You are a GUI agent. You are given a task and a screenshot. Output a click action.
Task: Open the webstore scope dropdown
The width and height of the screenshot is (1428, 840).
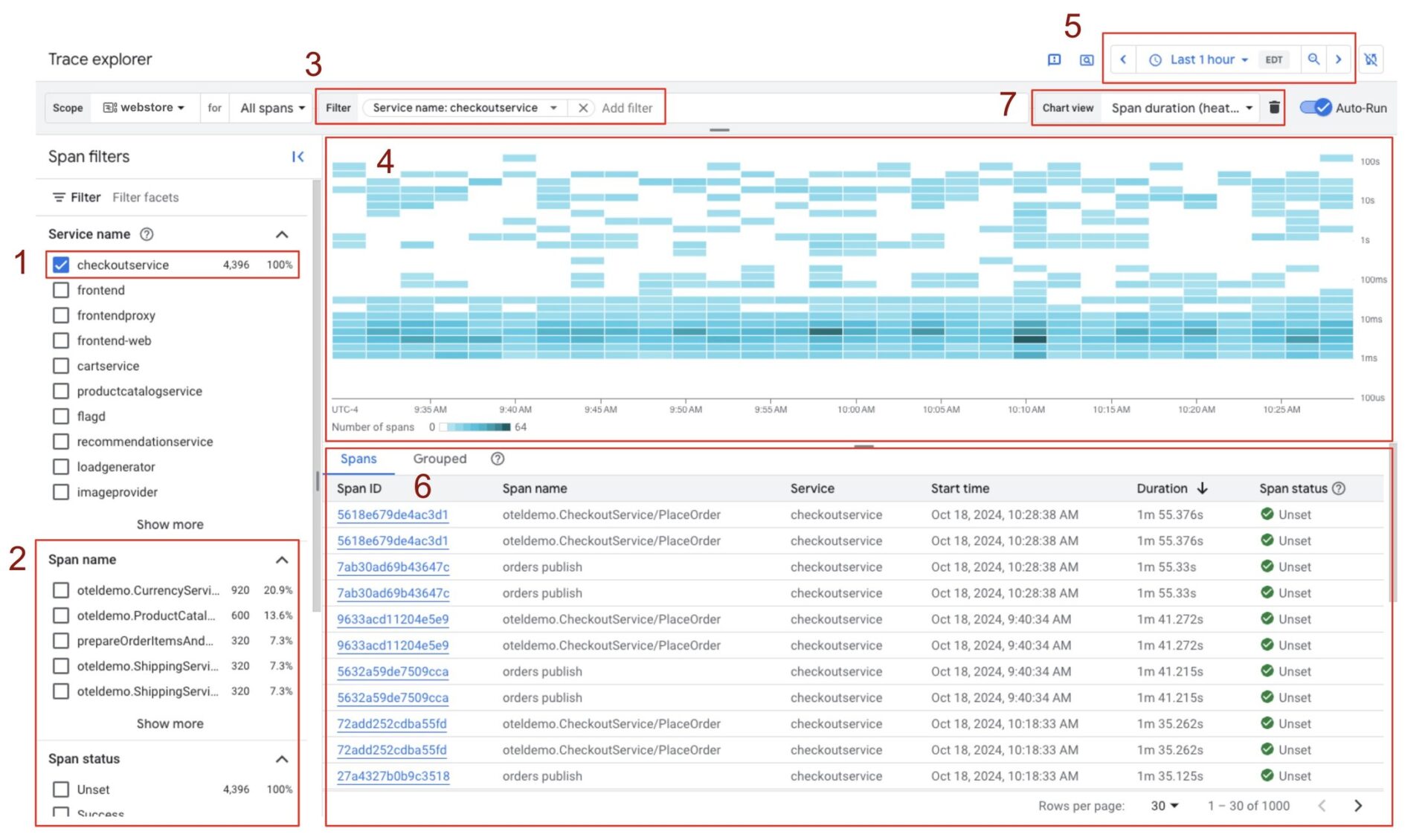(145, 108)
